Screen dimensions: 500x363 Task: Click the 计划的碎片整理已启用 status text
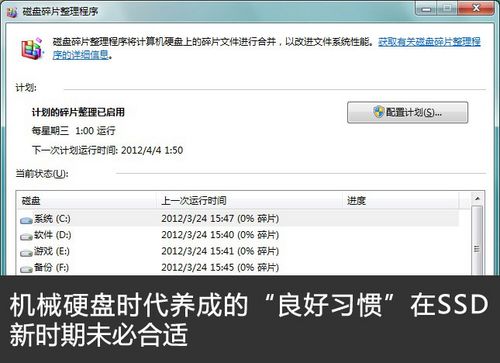click(x=78, y=112)
